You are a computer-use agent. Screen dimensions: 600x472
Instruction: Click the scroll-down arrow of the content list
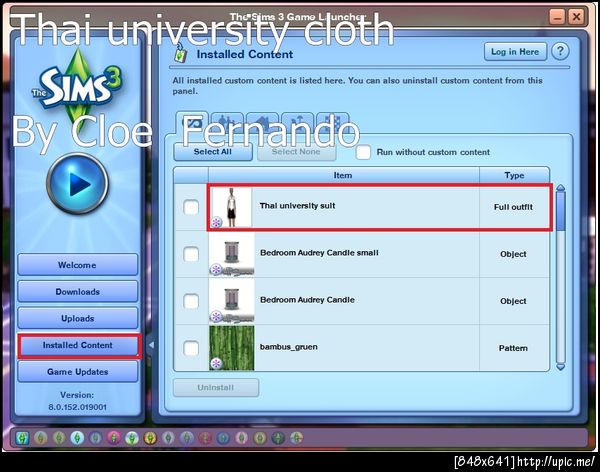561,367
